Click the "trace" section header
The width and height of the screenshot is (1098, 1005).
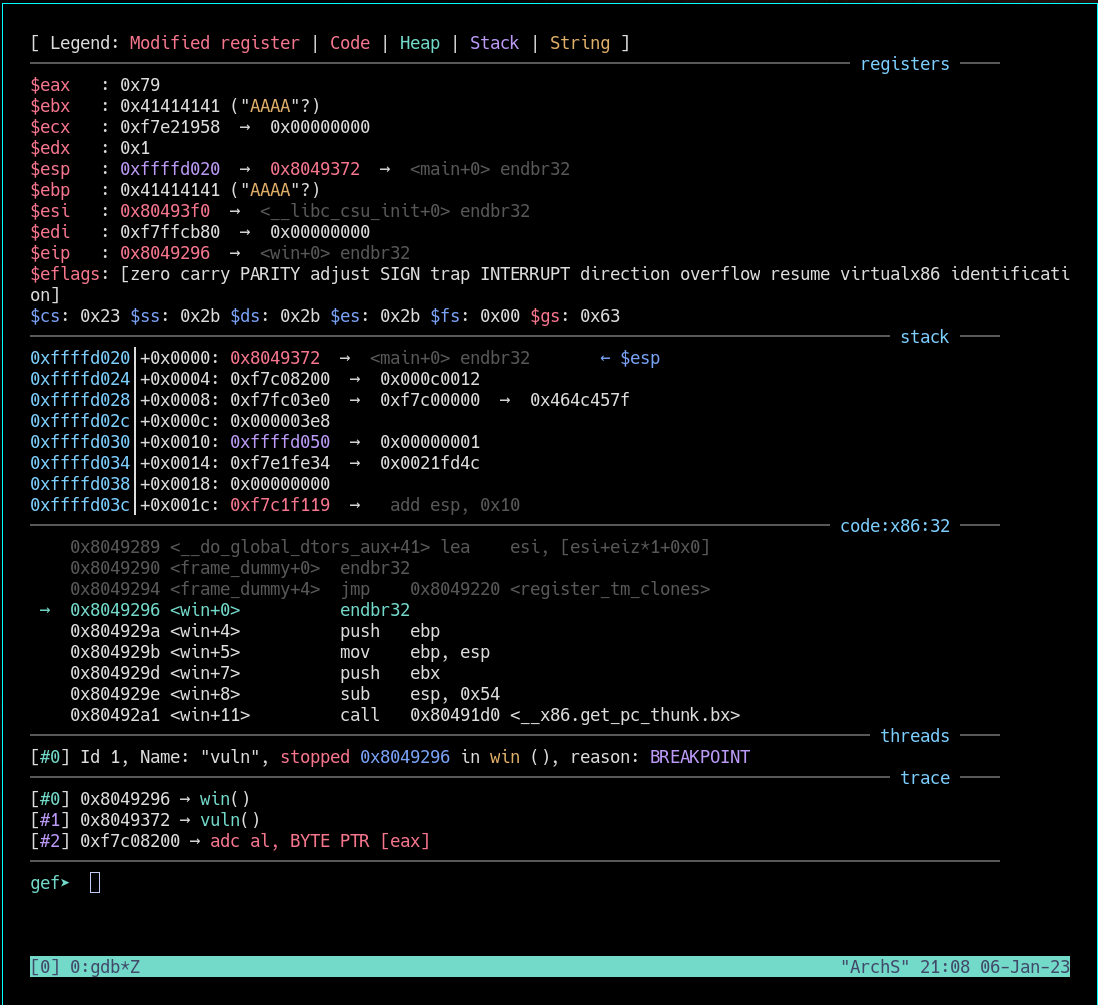coord(925,778)
